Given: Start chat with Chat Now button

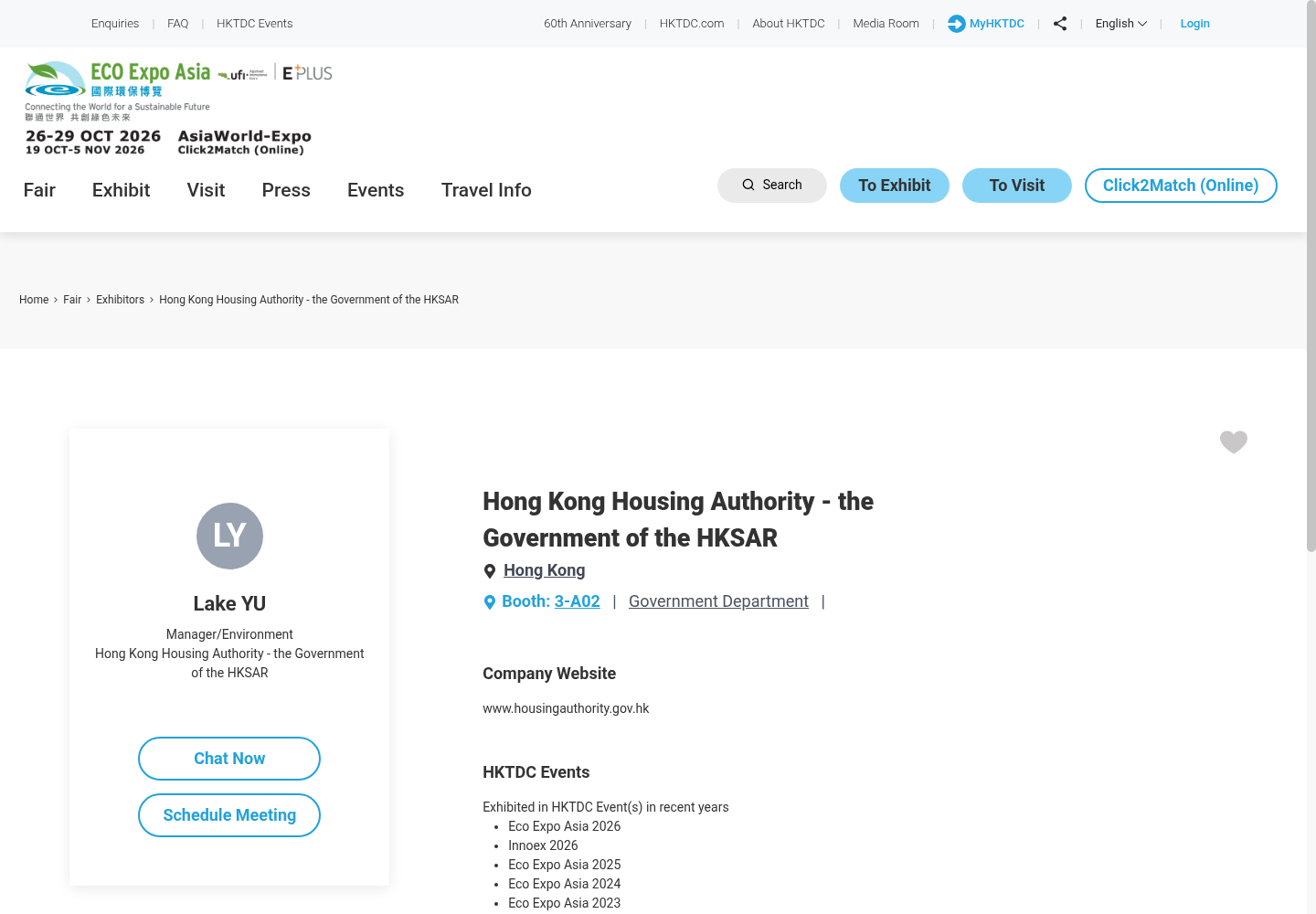Looking at the screenshot, I should (x=229, y=759).
